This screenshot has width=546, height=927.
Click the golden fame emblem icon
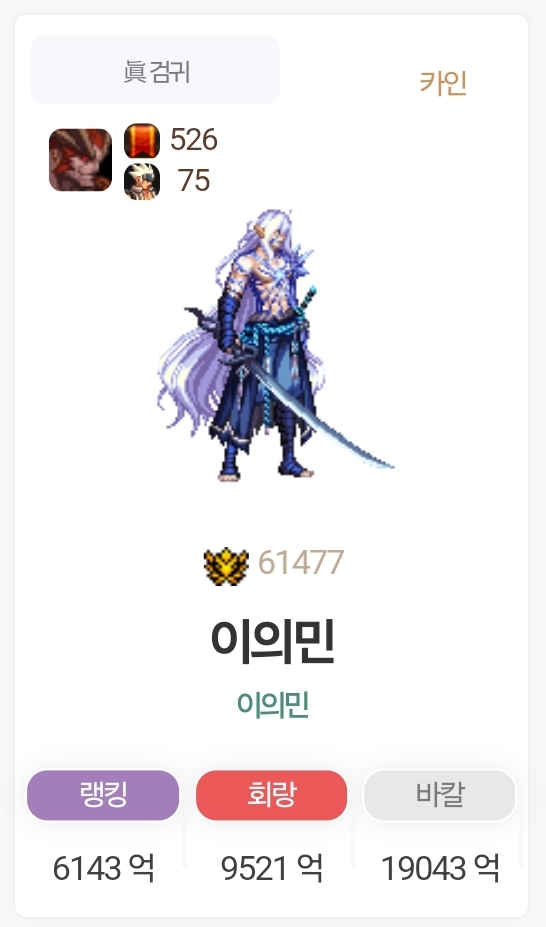(226, 566)
